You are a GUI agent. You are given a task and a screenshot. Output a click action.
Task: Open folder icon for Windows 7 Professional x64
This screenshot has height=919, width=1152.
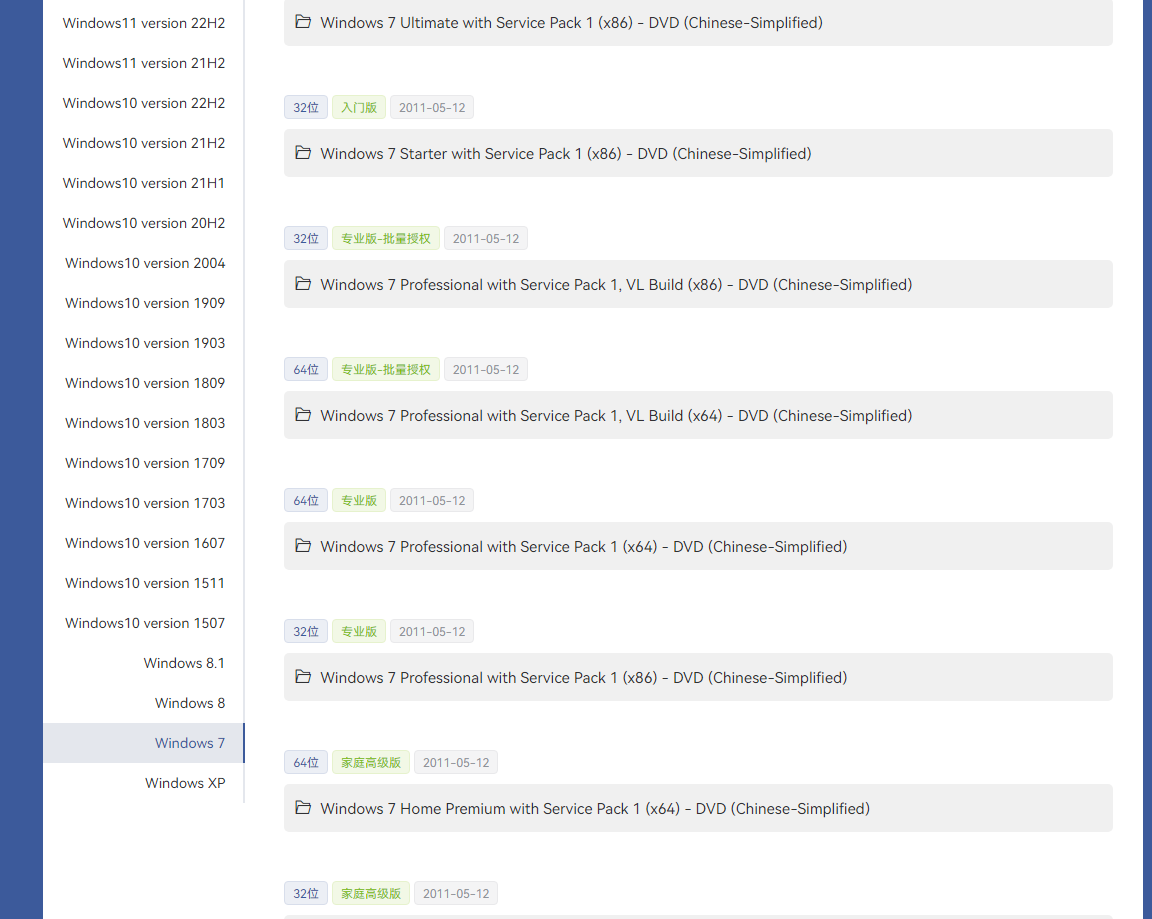(303, 546)
